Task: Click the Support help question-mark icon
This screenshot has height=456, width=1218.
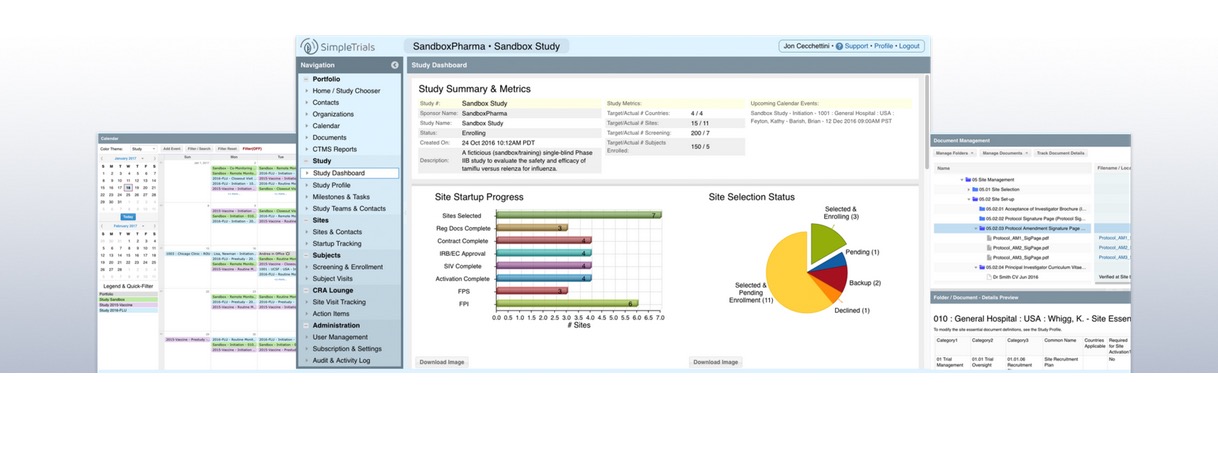Action: [x=839, y=46]
